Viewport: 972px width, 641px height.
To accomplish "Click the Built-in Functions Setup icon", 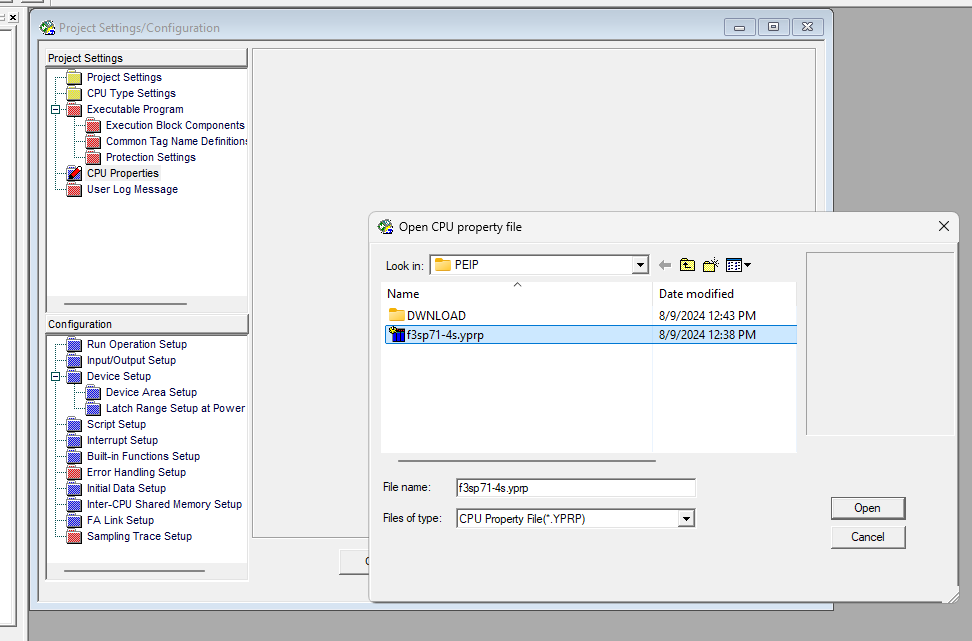I will (x=74, y=457).
